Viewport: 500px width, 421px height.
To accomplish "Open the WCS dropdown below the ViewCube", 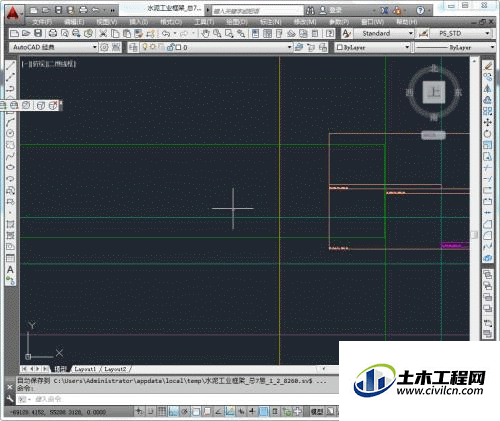I will click(433, 135).
